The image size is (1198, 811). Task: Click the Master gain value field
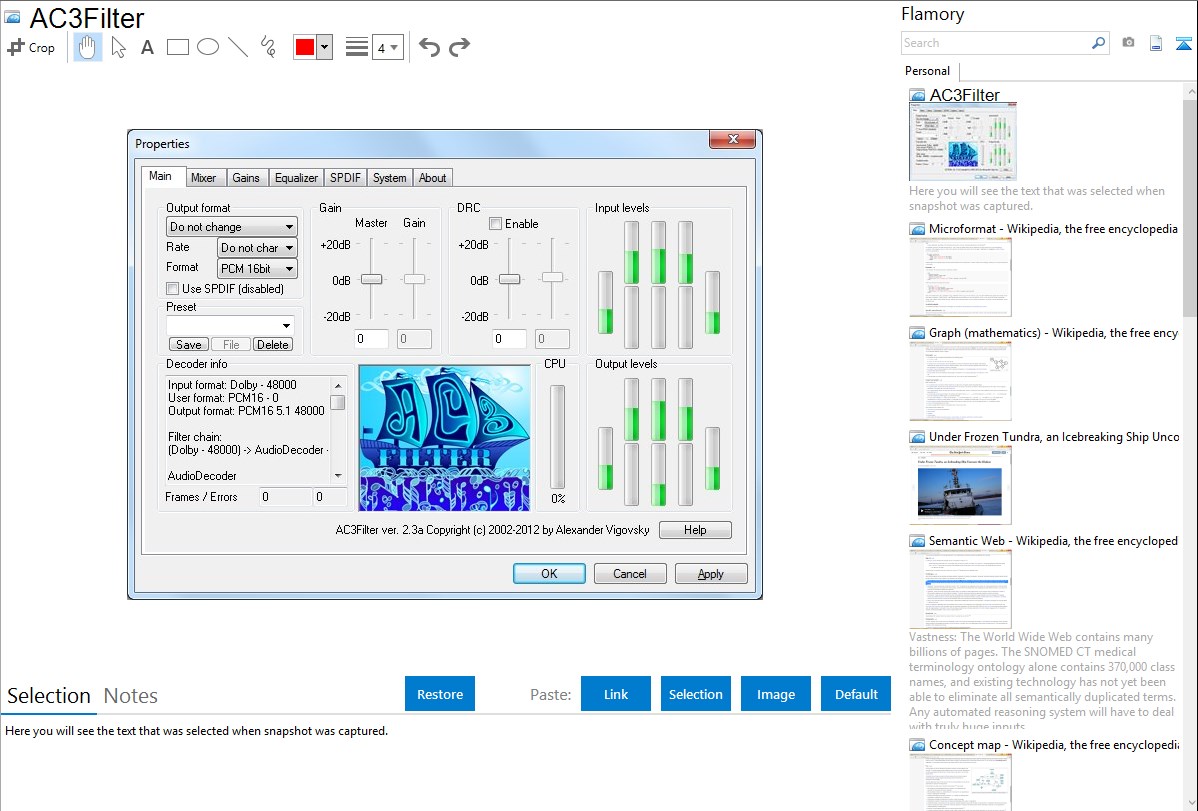click(x=371, y=339)
